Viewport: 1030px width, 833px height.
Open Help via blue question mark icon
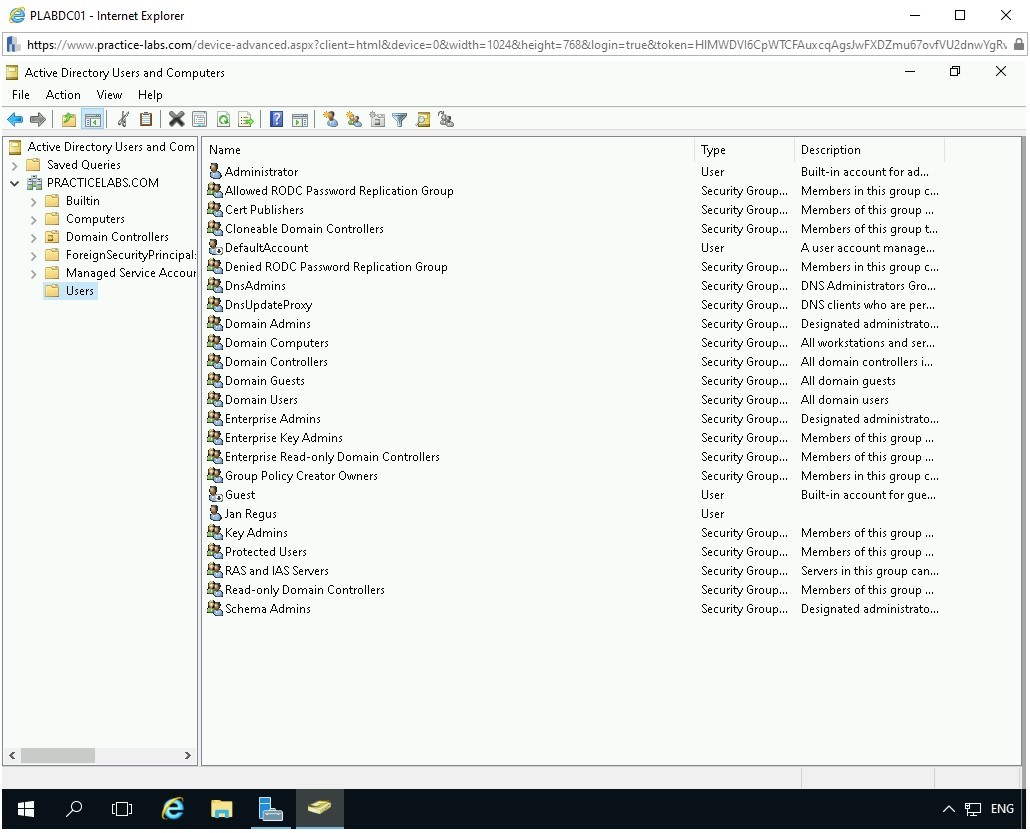tap(277, 120)
